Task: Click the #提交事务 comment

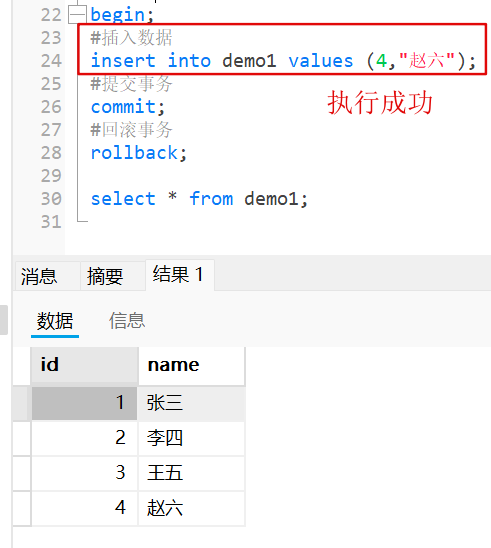Action: click(131, 84)
